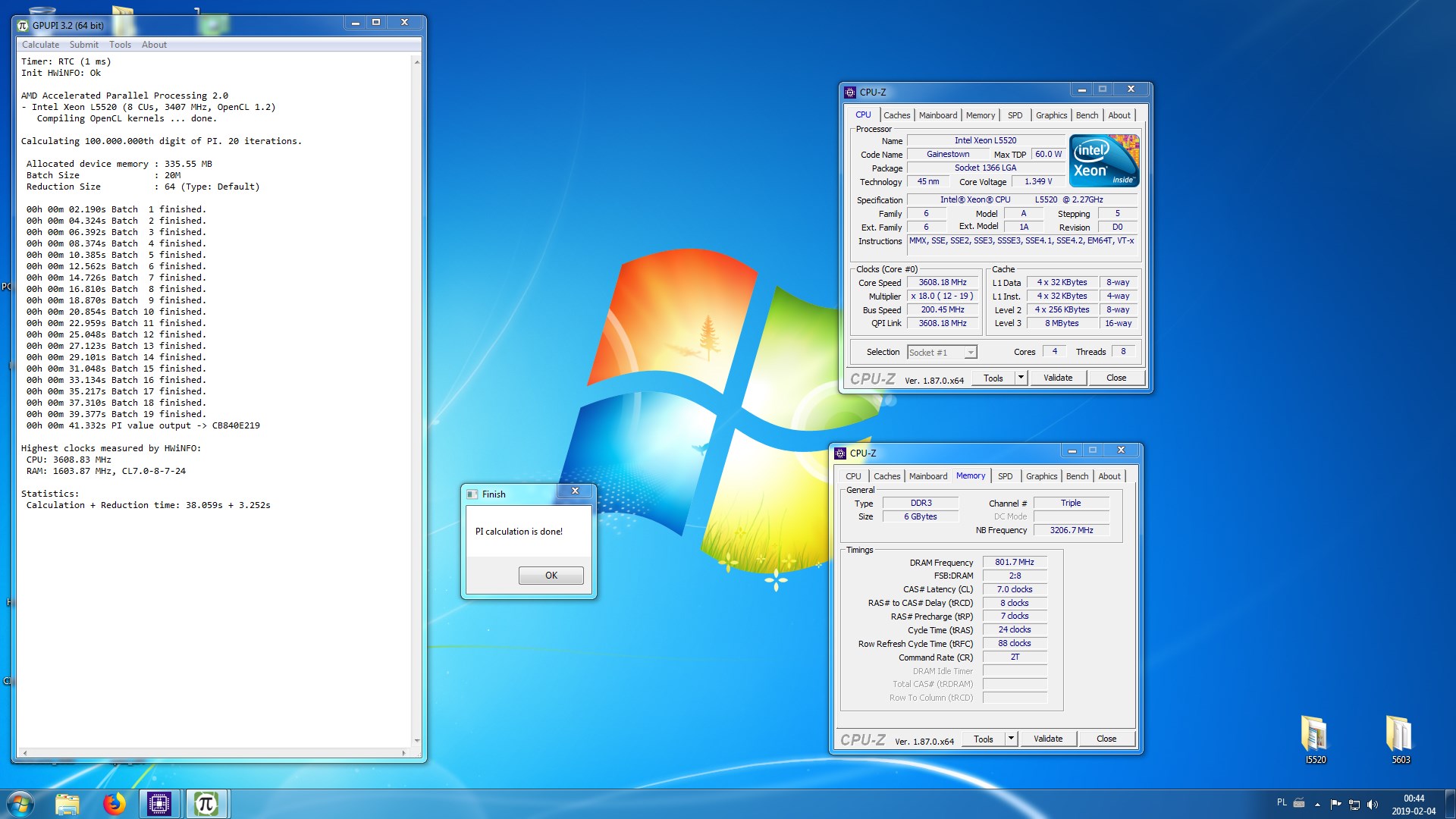Switch to SPD tab in upper CPU-Z
This screenshot has height=819, width=1456.
[x=1015, y=115]
